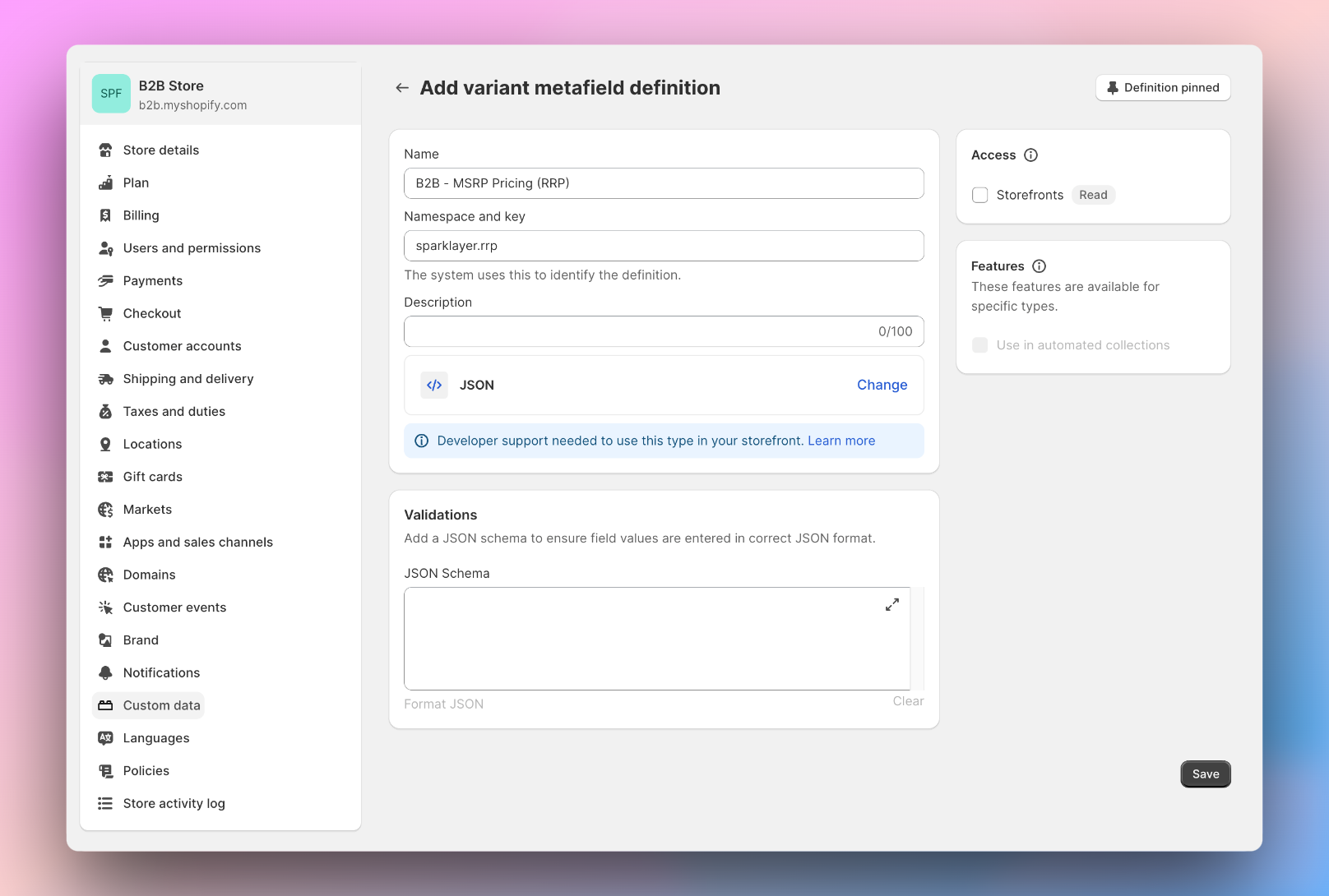Image resolution: width=1329 pixels, height=896 pixels.
Task: Click the SPF store avatar
Action: tap(111, 93)
